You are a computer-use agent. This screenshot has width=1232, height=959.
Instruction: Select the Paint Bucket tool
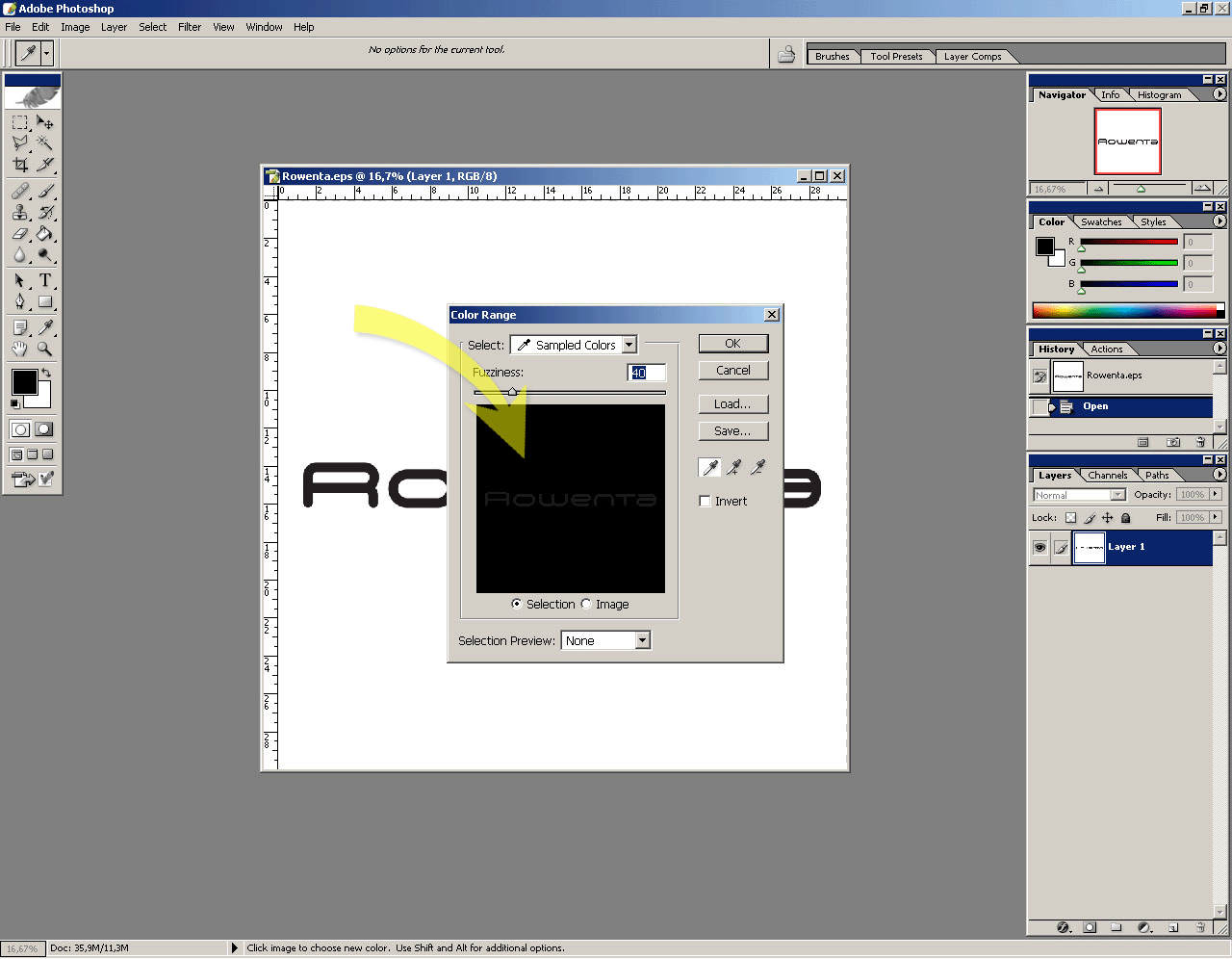(45, 233)
